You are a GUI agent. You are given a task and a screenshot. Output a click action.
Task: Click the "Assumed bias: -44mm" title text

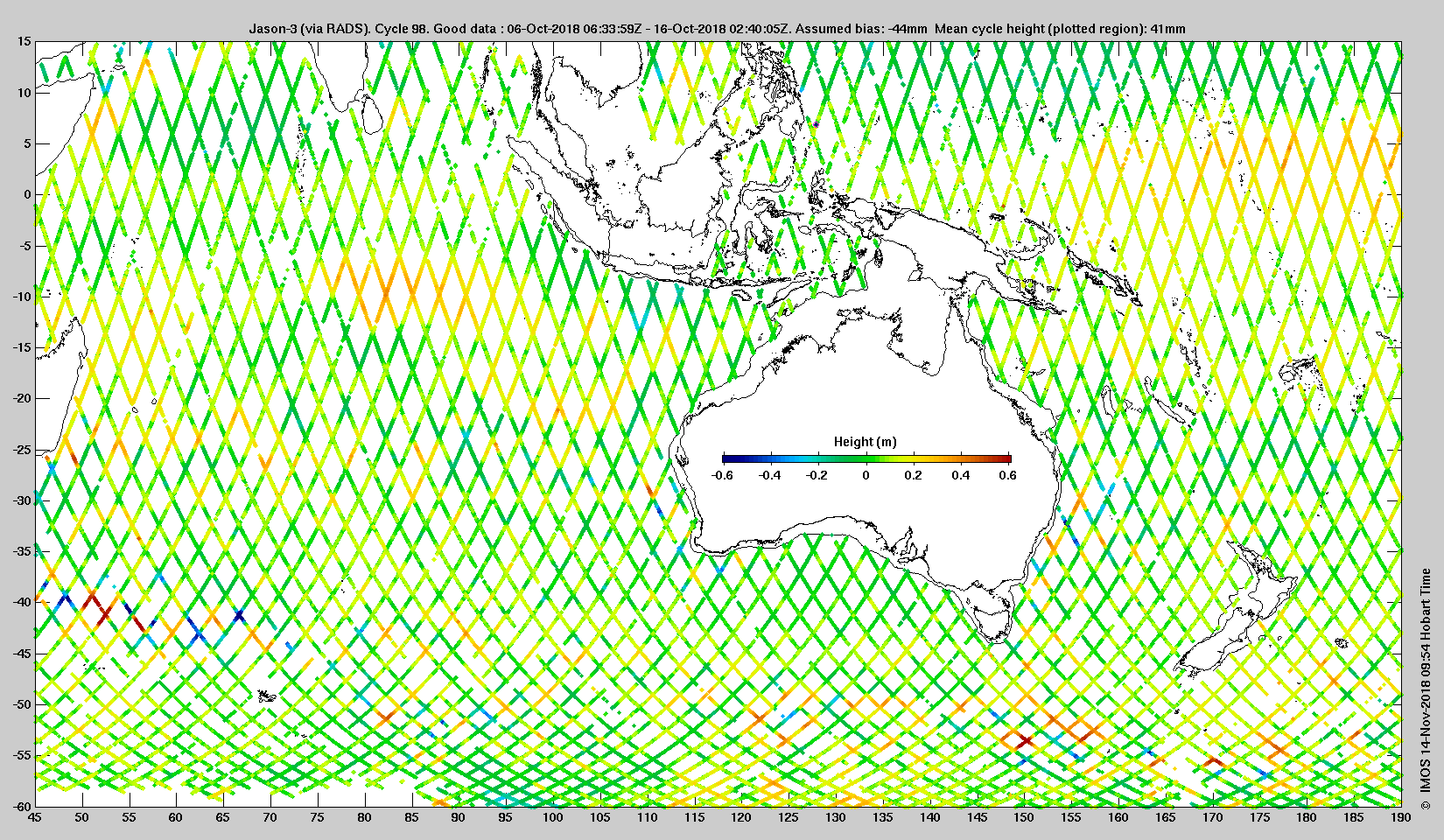[861, 29]
